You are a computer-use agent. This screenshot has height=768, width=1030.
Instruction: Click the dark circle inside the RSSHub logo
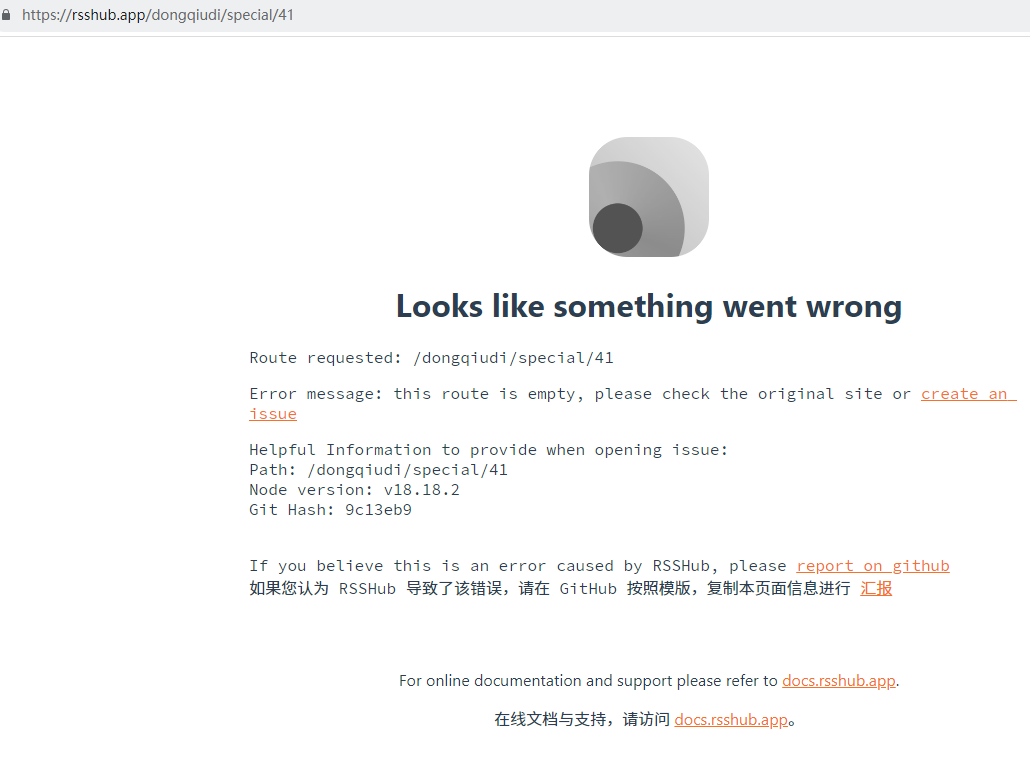(618, 228)
